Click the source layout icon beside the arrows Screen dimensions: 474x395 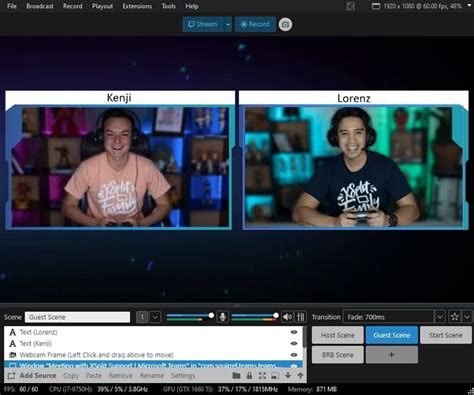275,376
